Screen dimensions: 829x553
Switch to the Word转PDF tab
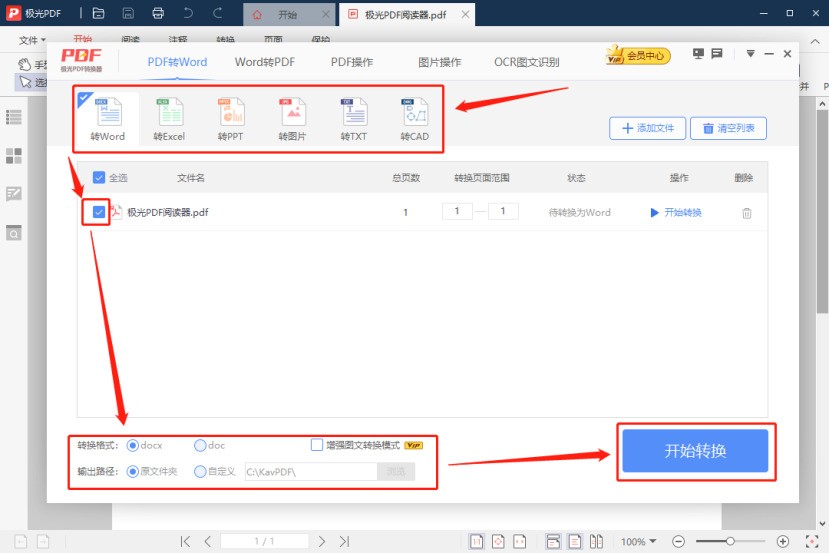[x=265, y=62]
